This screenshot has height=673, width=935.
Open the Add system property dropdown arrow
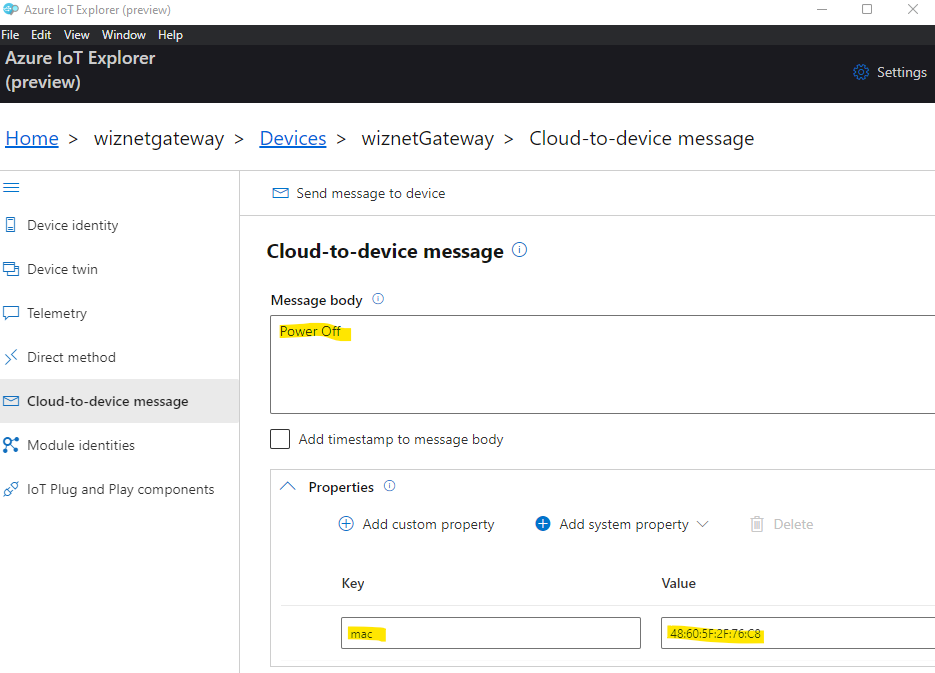point(702,524)
